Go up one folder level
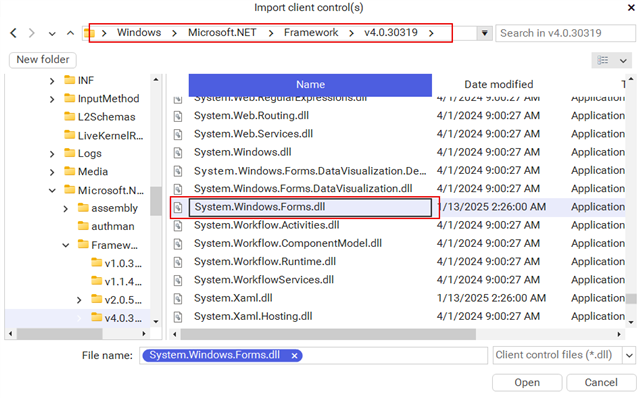Viewport: 640px width, 398px height. [70, 33]
